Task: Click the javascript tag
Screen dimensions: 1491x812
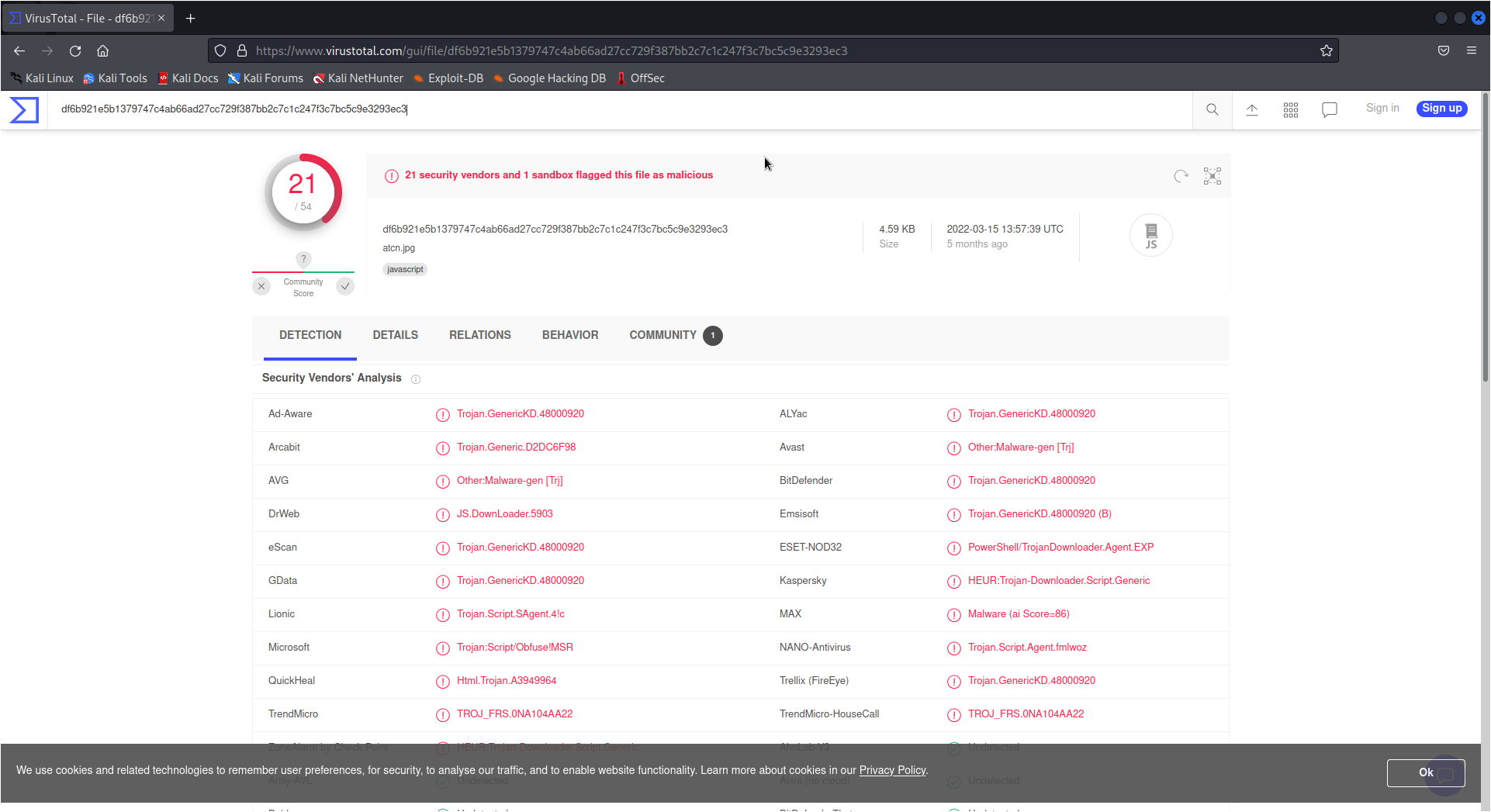Action: pyautogui.click(x=405, y=269)
